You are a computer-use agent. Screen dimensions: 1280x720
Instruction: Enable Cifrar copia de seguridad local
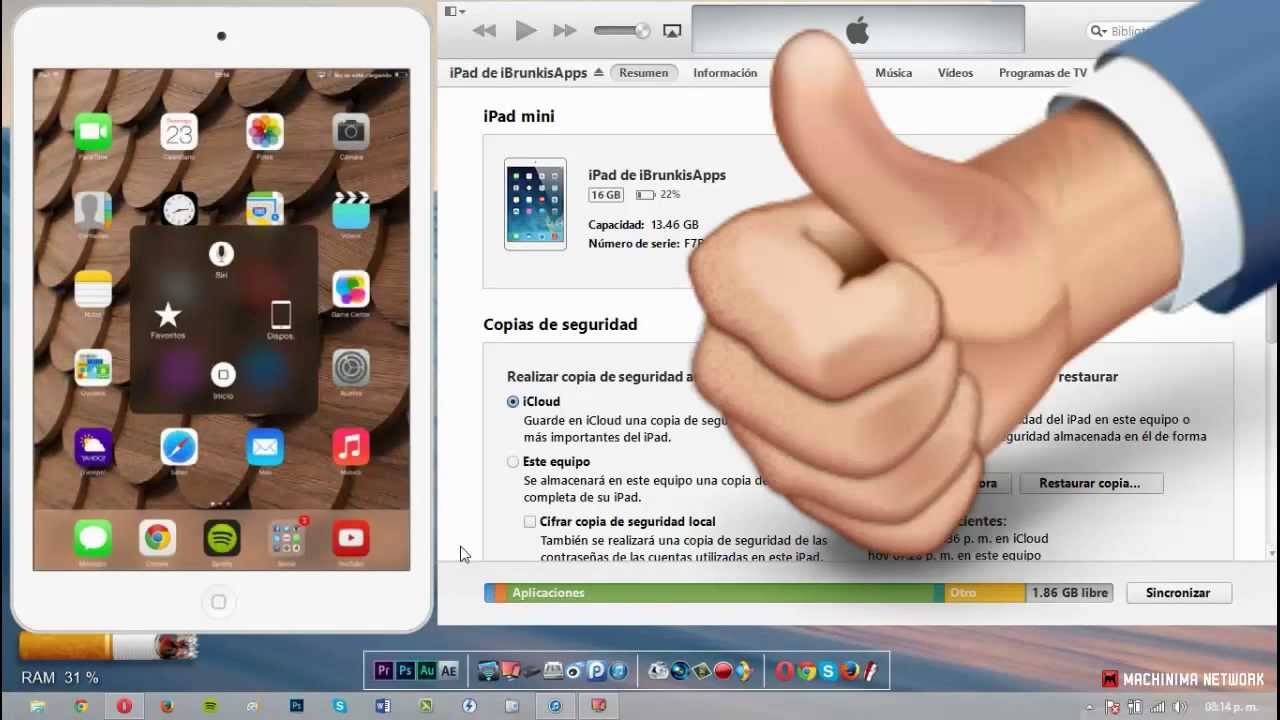[x=530, y=522]
